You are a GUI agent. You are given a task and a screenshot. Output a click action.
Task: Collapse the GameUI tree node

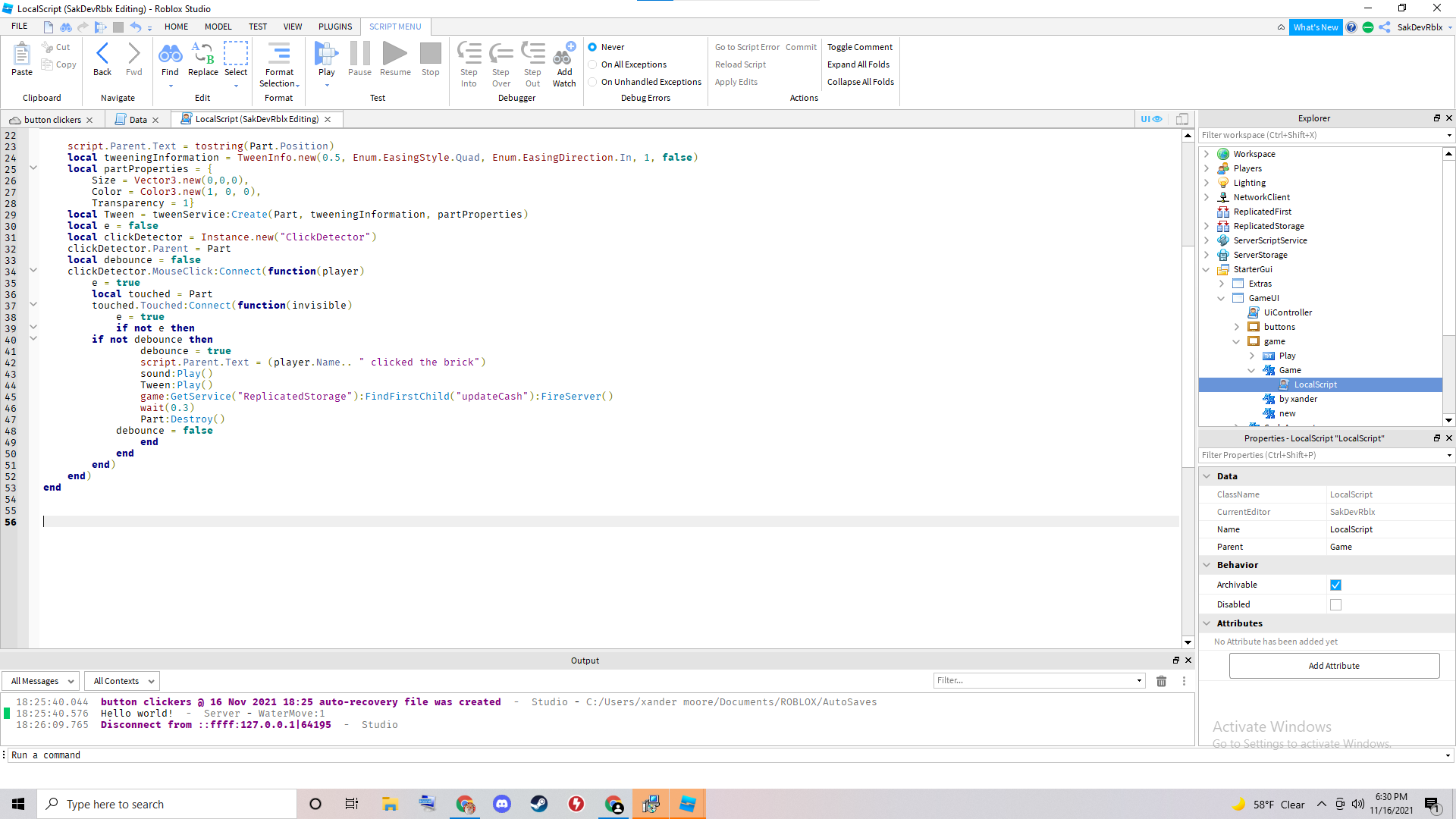(x=1221, y=298)
